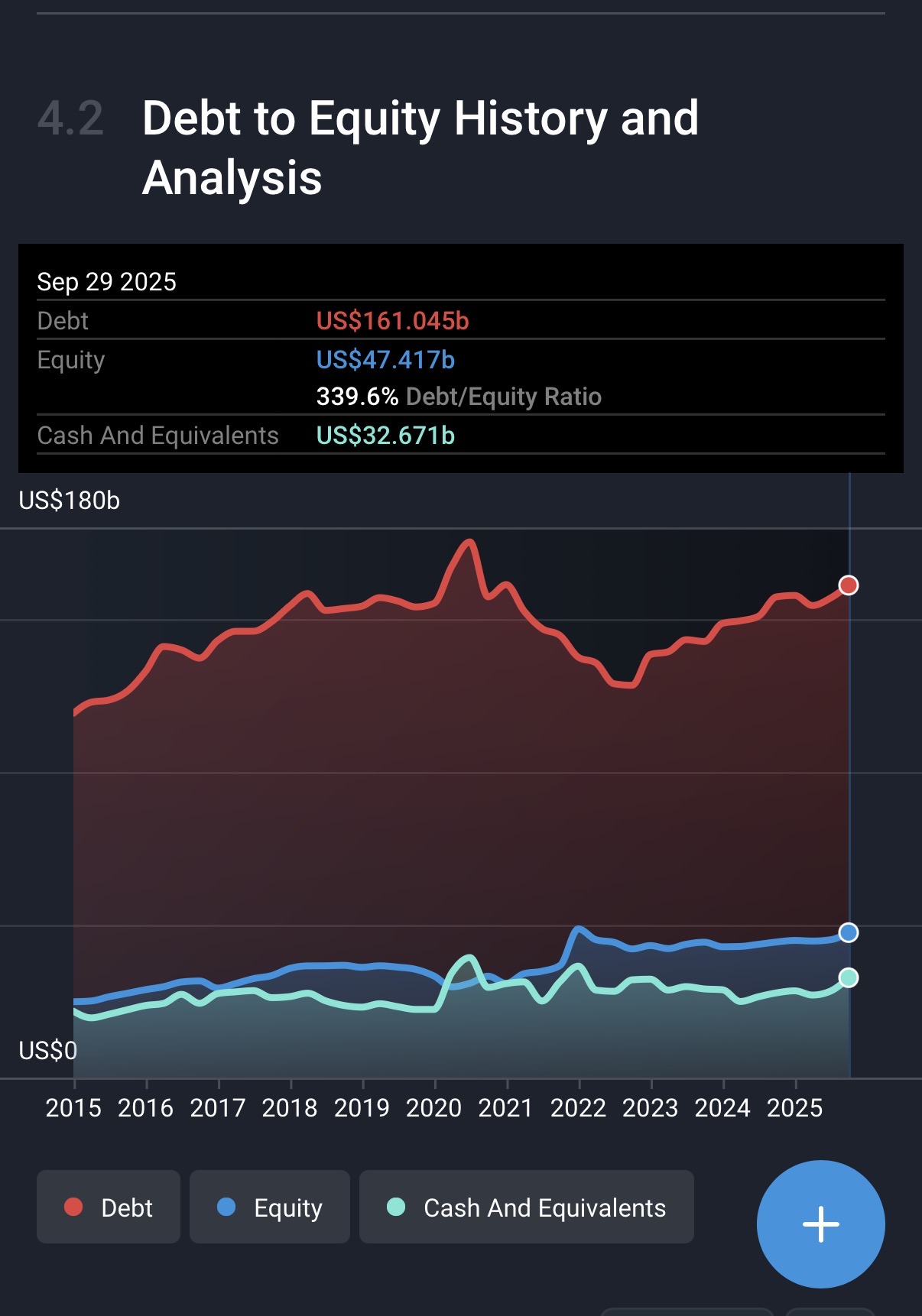Click the blue dot in Equity legend
Viewport: 922px width, 1316px height.
click(x=226, y=1207)
